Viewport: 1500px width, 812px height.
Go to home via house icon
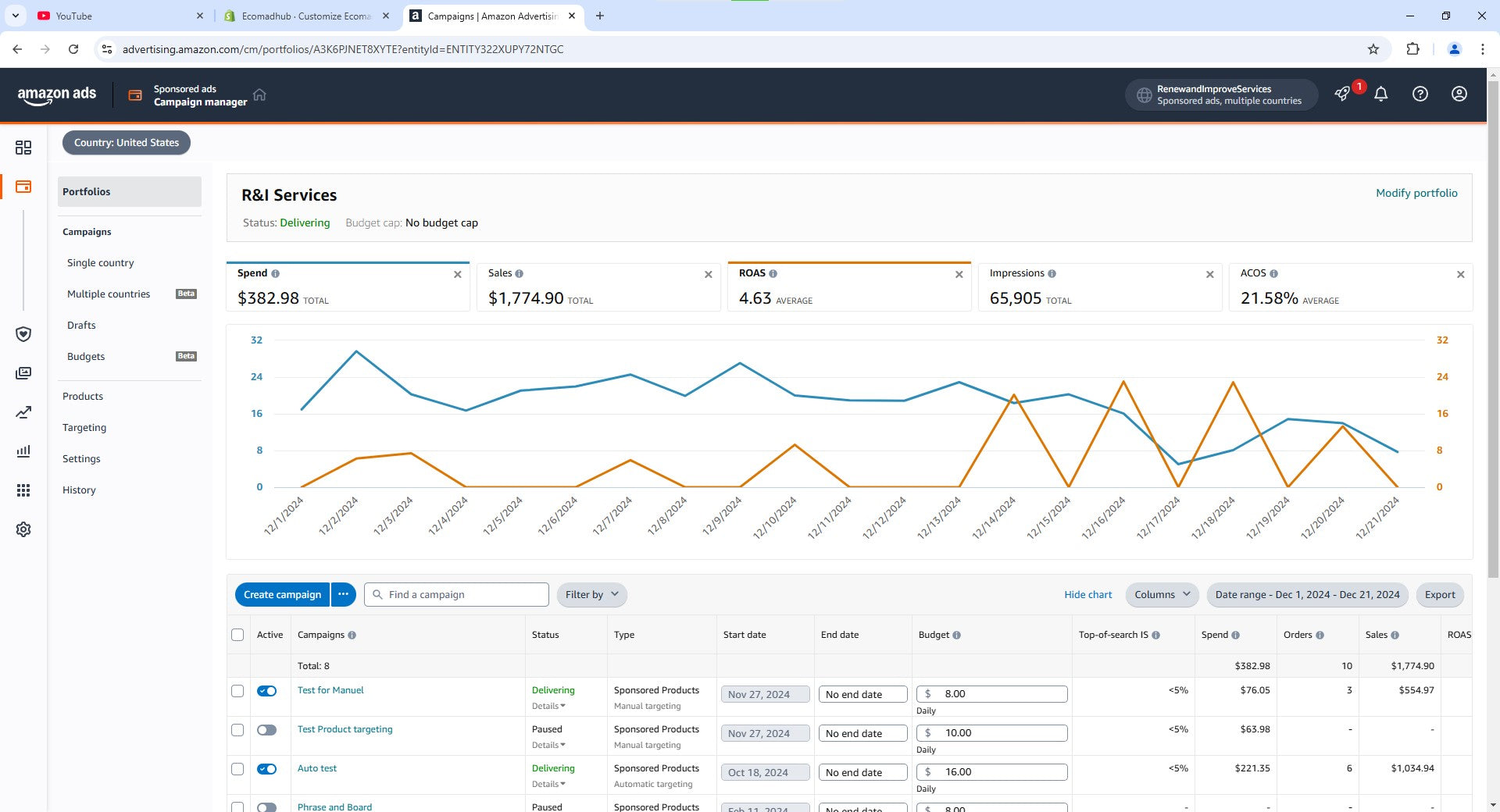tap(259, 94)
